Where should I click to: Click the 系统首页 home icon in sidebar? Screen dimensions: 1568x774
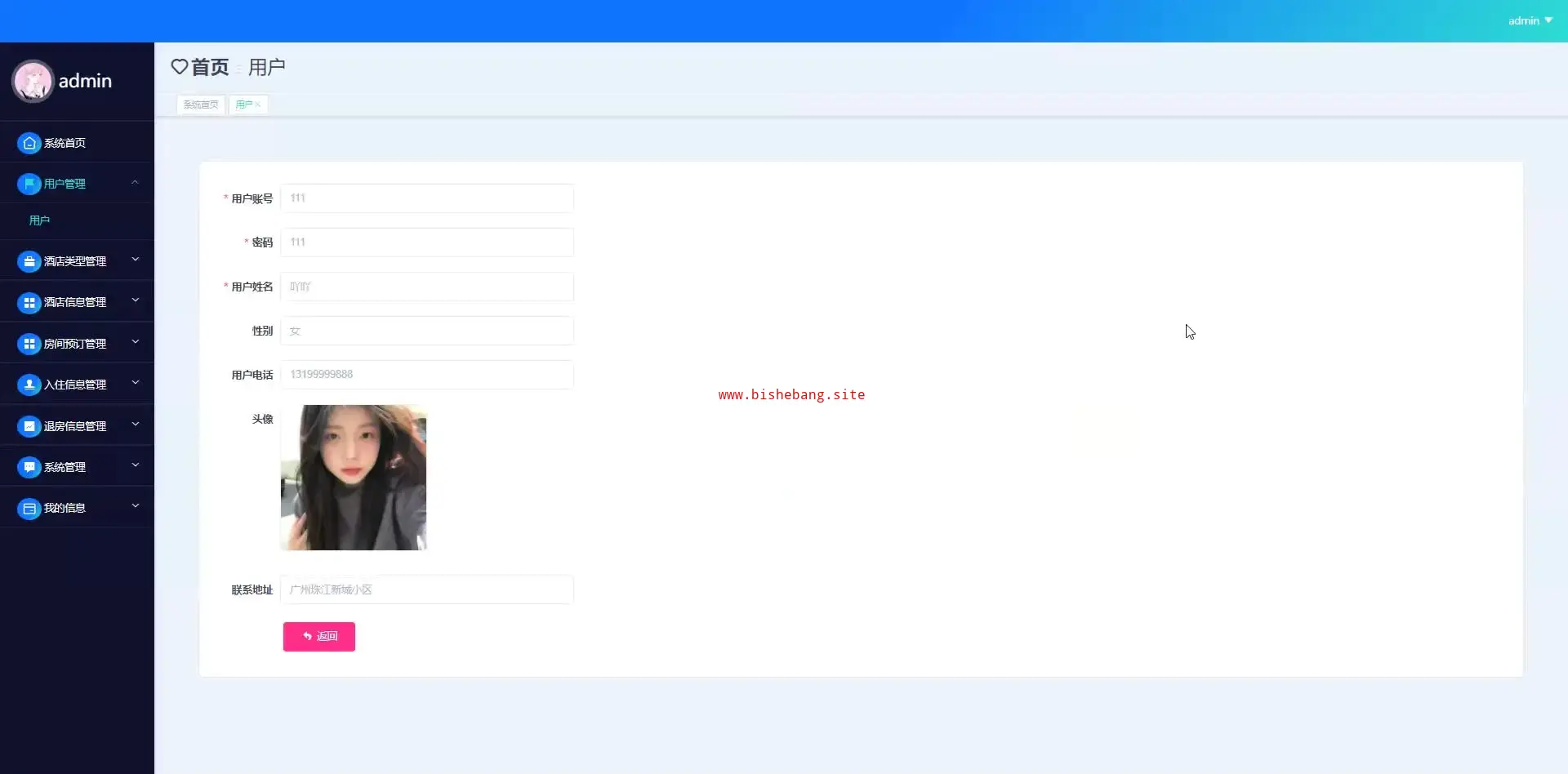(29, 143)
